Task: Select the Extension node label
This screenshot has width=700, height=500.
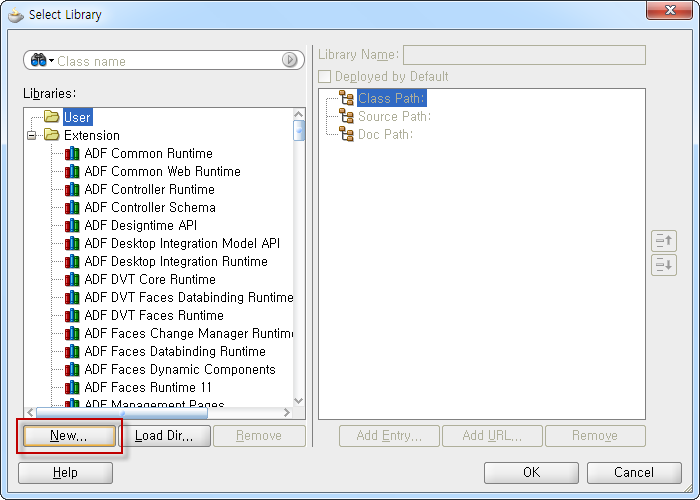Action: [x=92, y=135]
